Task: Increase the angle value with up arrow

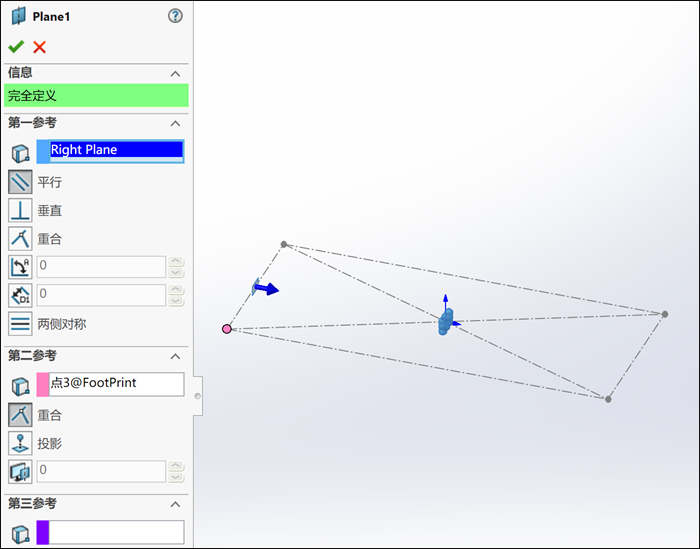Action: click(x=176, y=261)
